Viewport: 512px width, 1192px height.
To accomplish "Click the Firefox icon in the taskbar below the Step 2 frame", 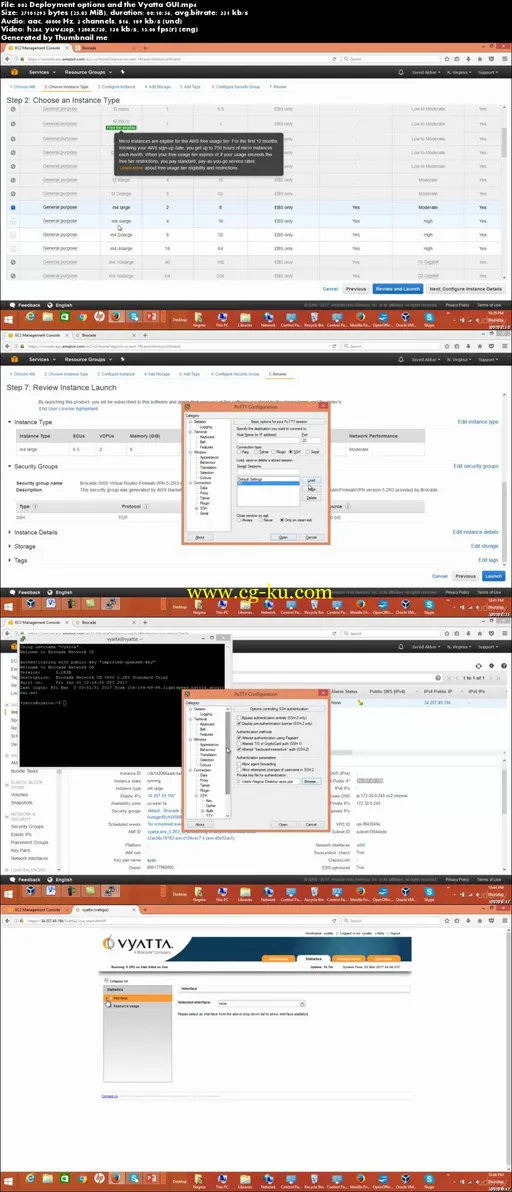I will tap(115, 317).
